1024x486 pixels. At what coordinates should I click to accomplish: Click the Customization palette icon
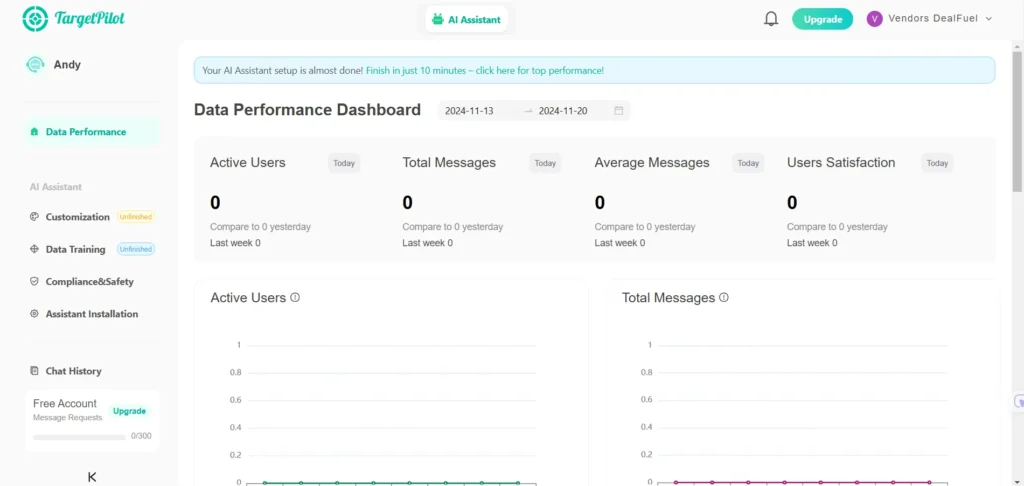pos(34,217)
